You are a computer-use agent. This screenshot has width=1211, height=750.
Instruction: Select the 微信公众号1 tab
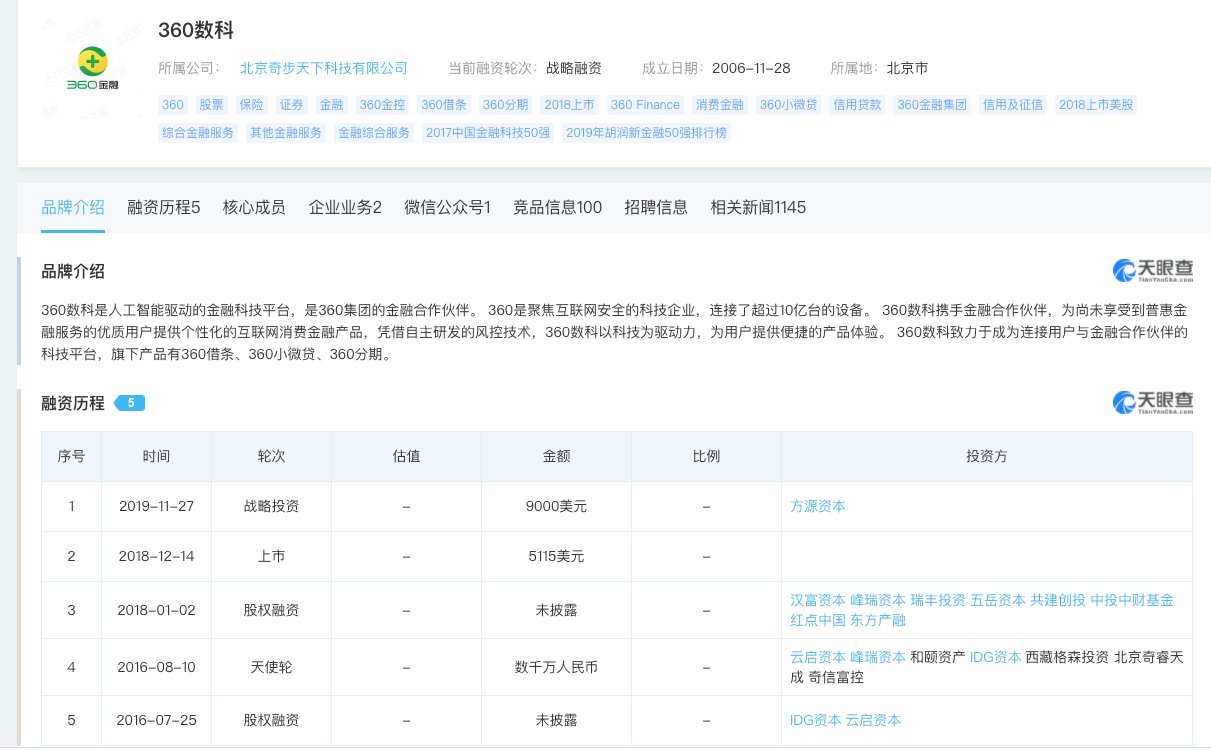pyautogui.click(x=447, y=207)
